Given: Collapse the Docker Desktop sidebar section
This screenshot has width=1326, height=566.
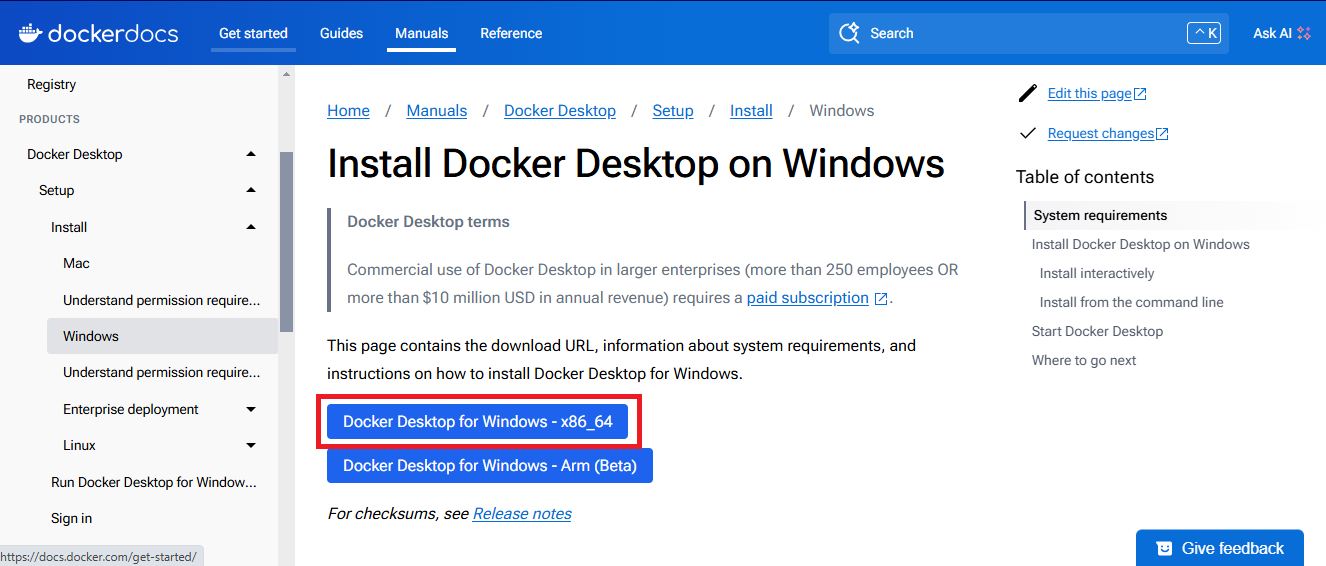Looking at the screenshot, I should click(x=251, y=154).
